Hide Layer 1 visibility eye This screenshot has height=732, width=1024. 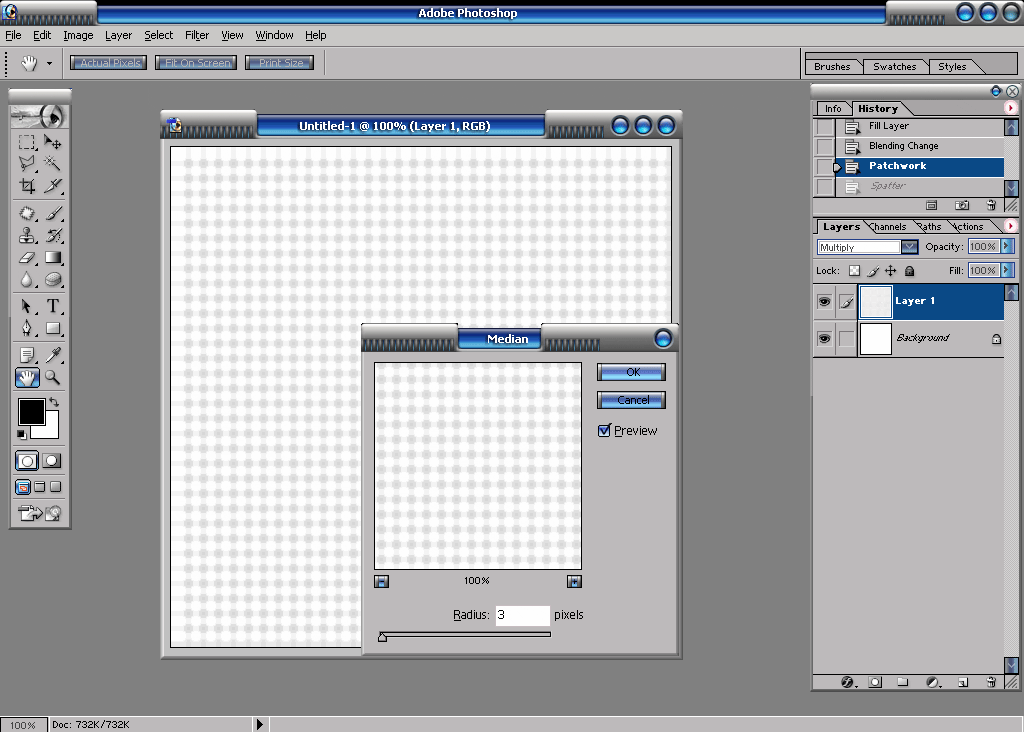tap(824, 302)
